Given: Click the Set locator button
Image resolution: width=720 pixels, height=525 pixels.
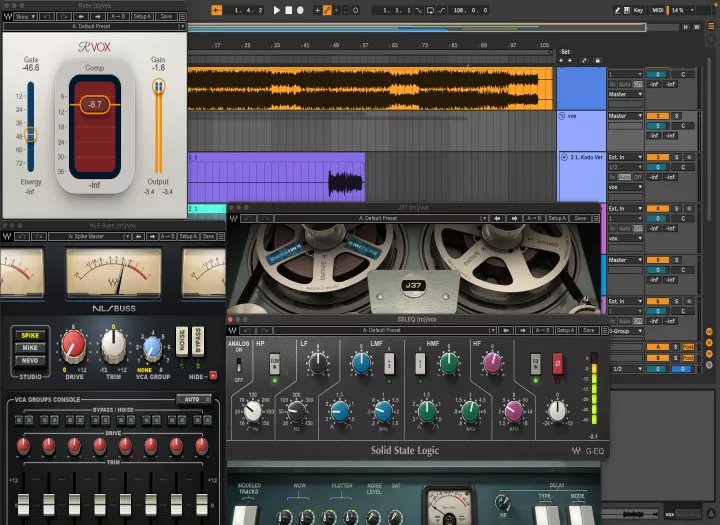Looking at the screenshot, I should [565, 52].
